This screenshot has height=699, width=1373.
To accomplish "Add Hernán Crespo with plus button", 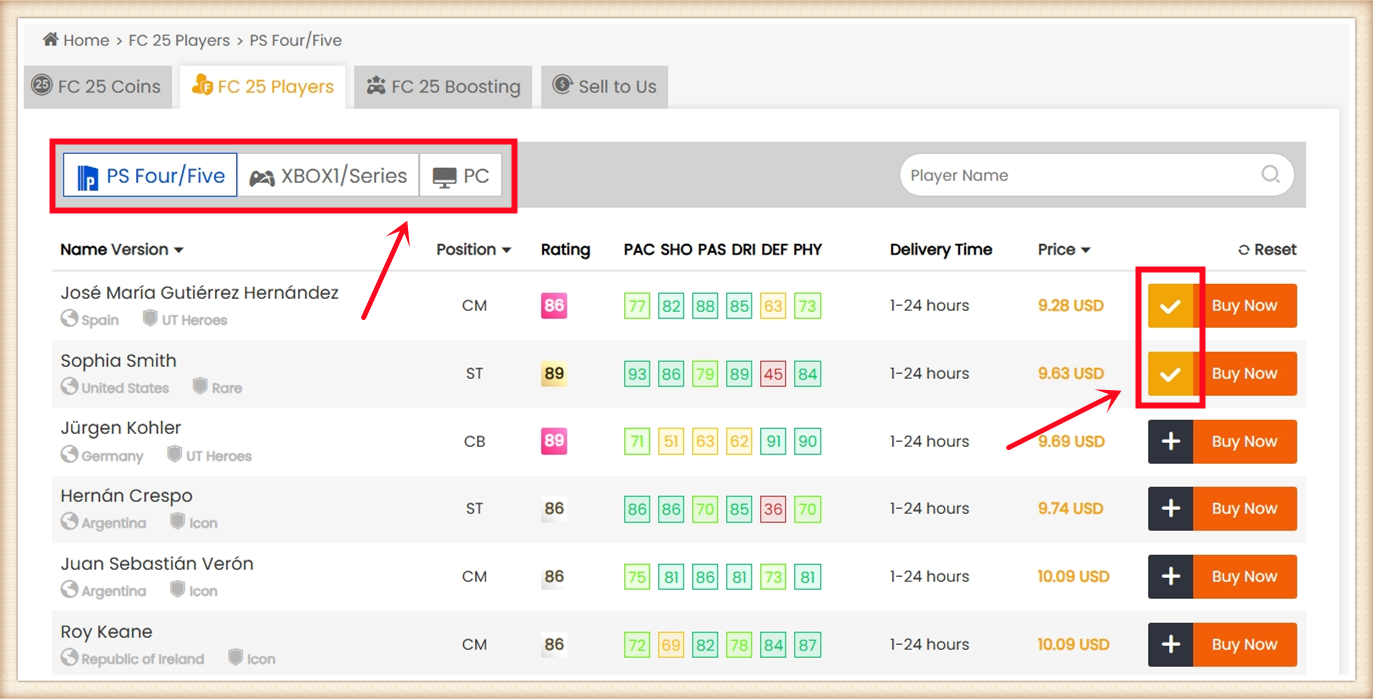I will [x=1171, y=509].
